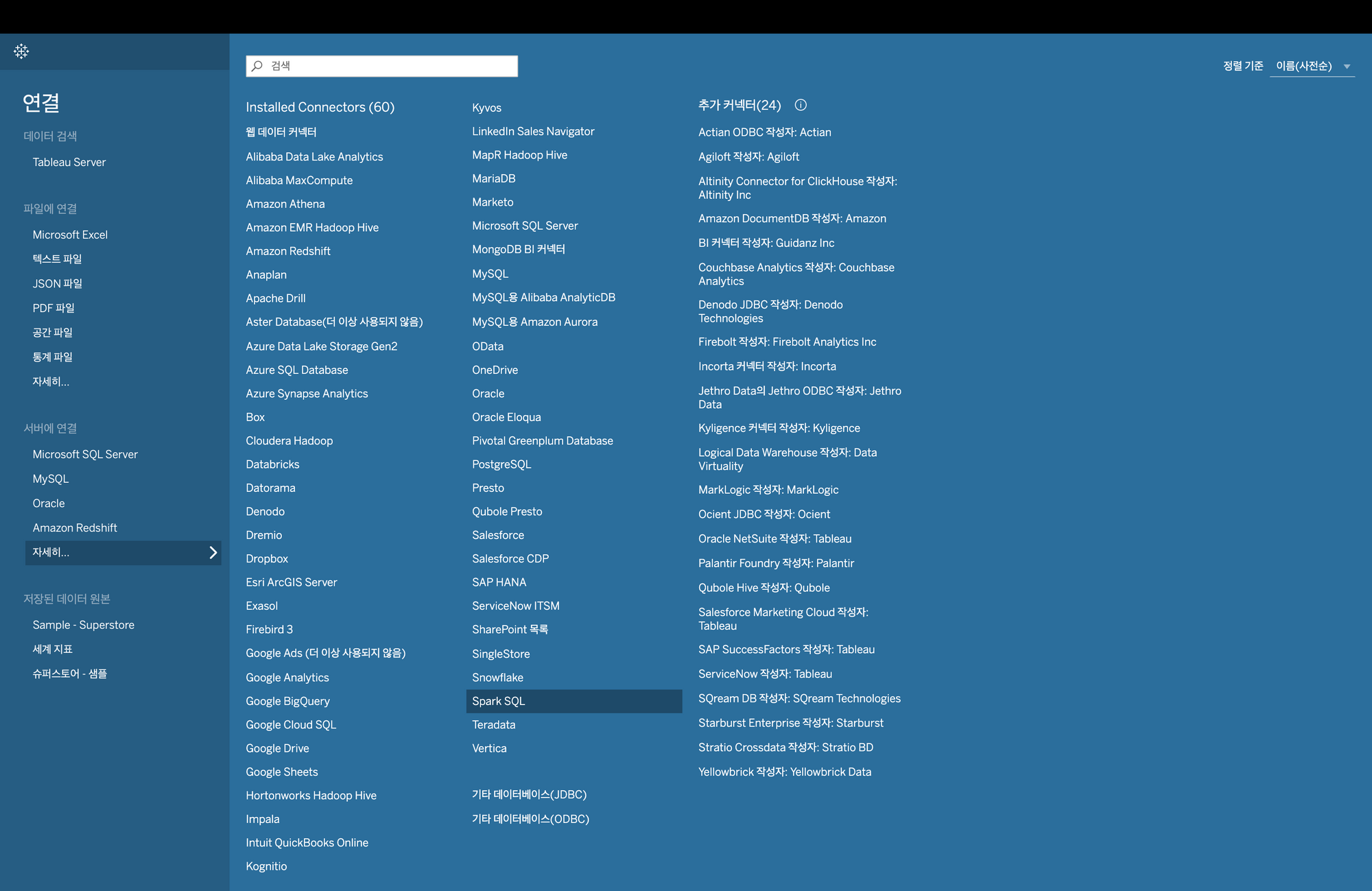Select Microsoft SQL Server in sidebar
This screenshot has height=891, width=1372.
pyautogui.click(x=85, y=455)
